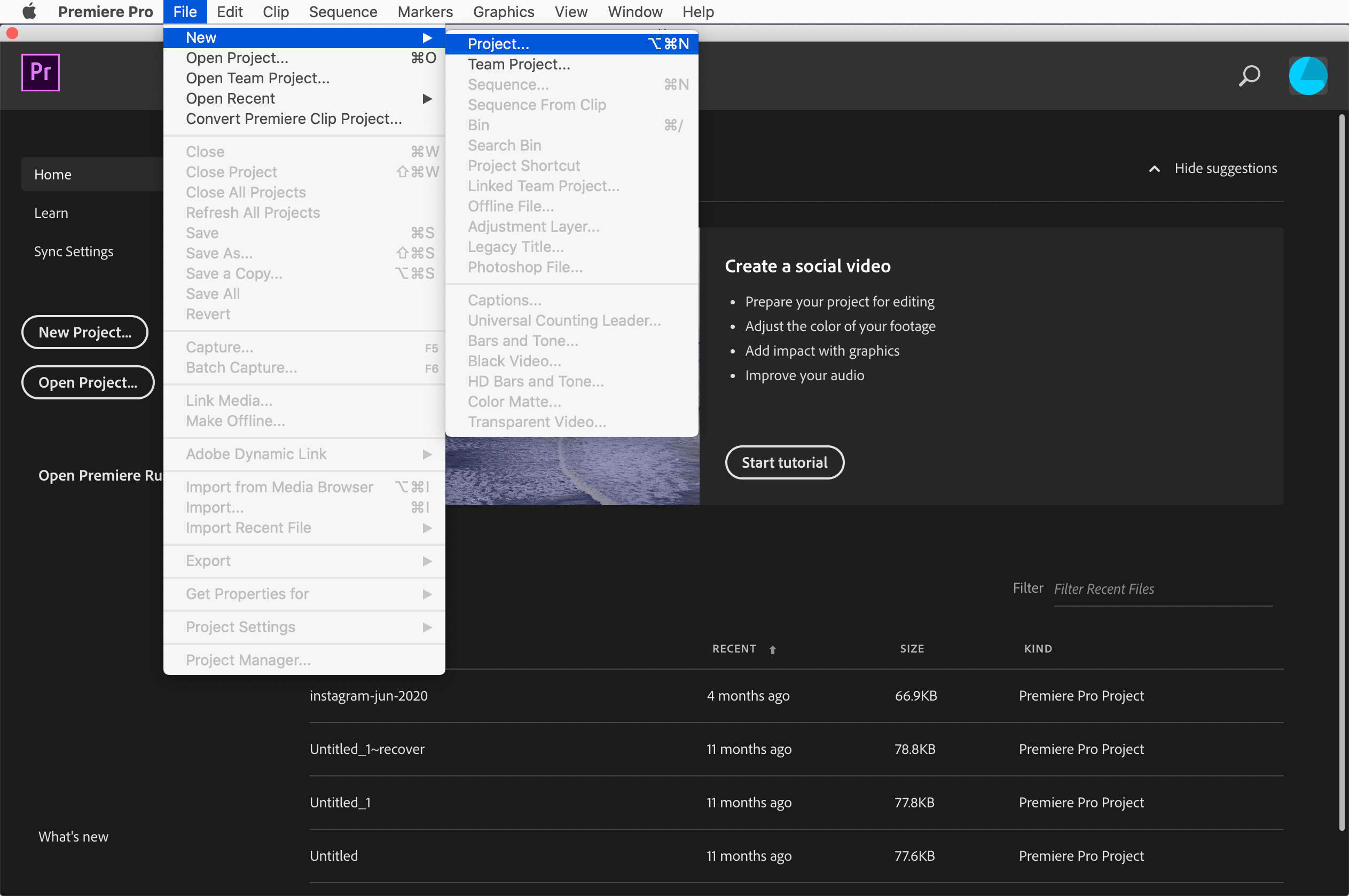Click the vertical scrollbar on right

tap(1341, 472)
